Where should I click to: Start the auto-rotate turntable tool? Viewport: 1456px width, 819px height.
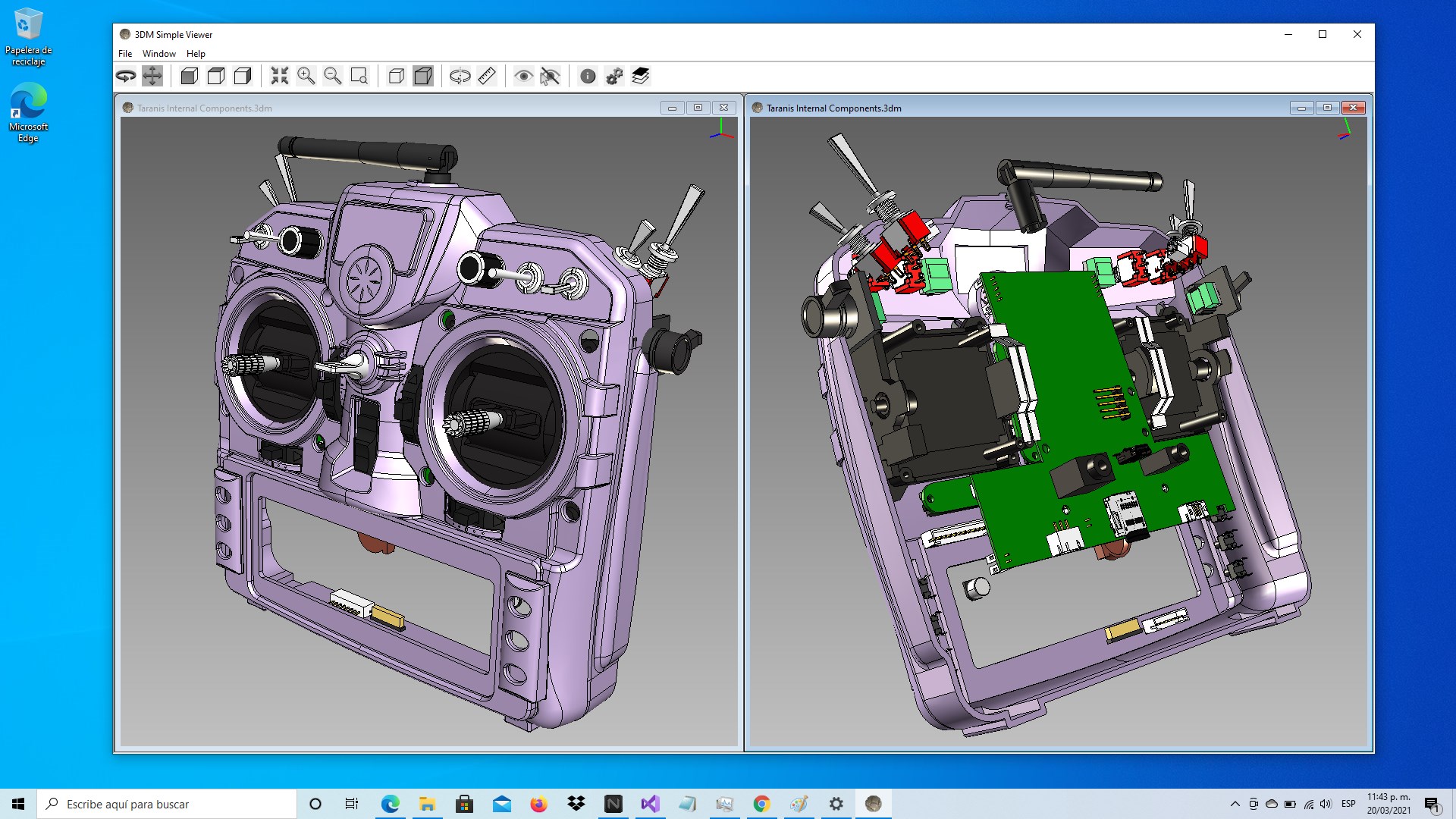pyautogui.click(x=460, y=76)
